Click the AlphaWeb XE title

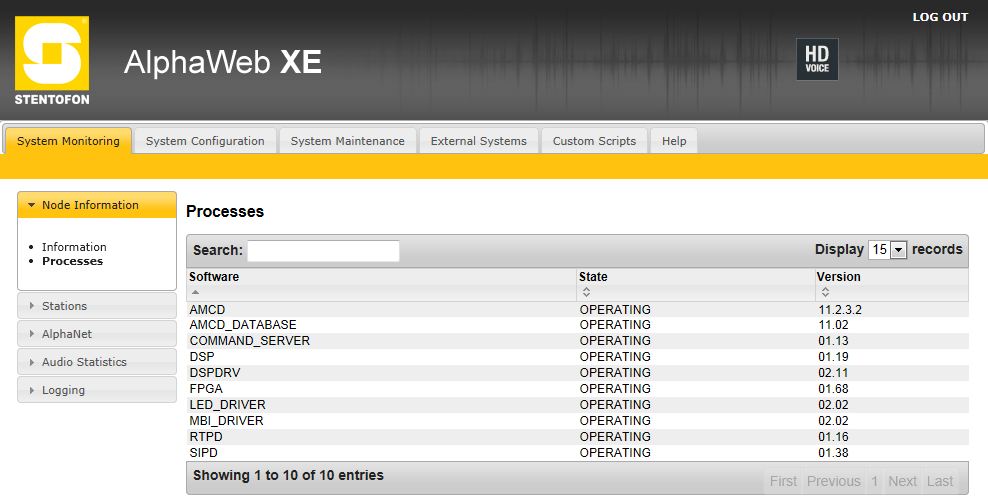222,62
